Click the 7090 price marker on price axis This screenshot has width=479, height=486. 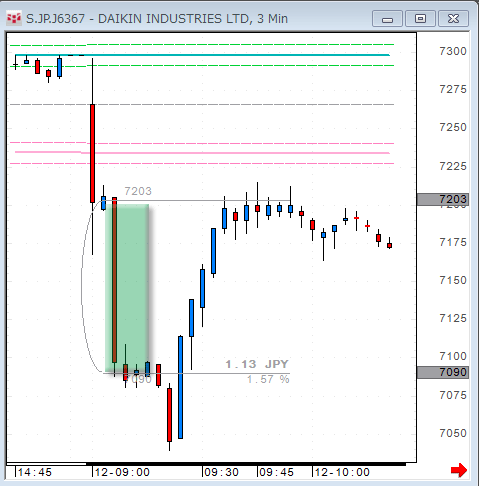(x=443, y=372)
